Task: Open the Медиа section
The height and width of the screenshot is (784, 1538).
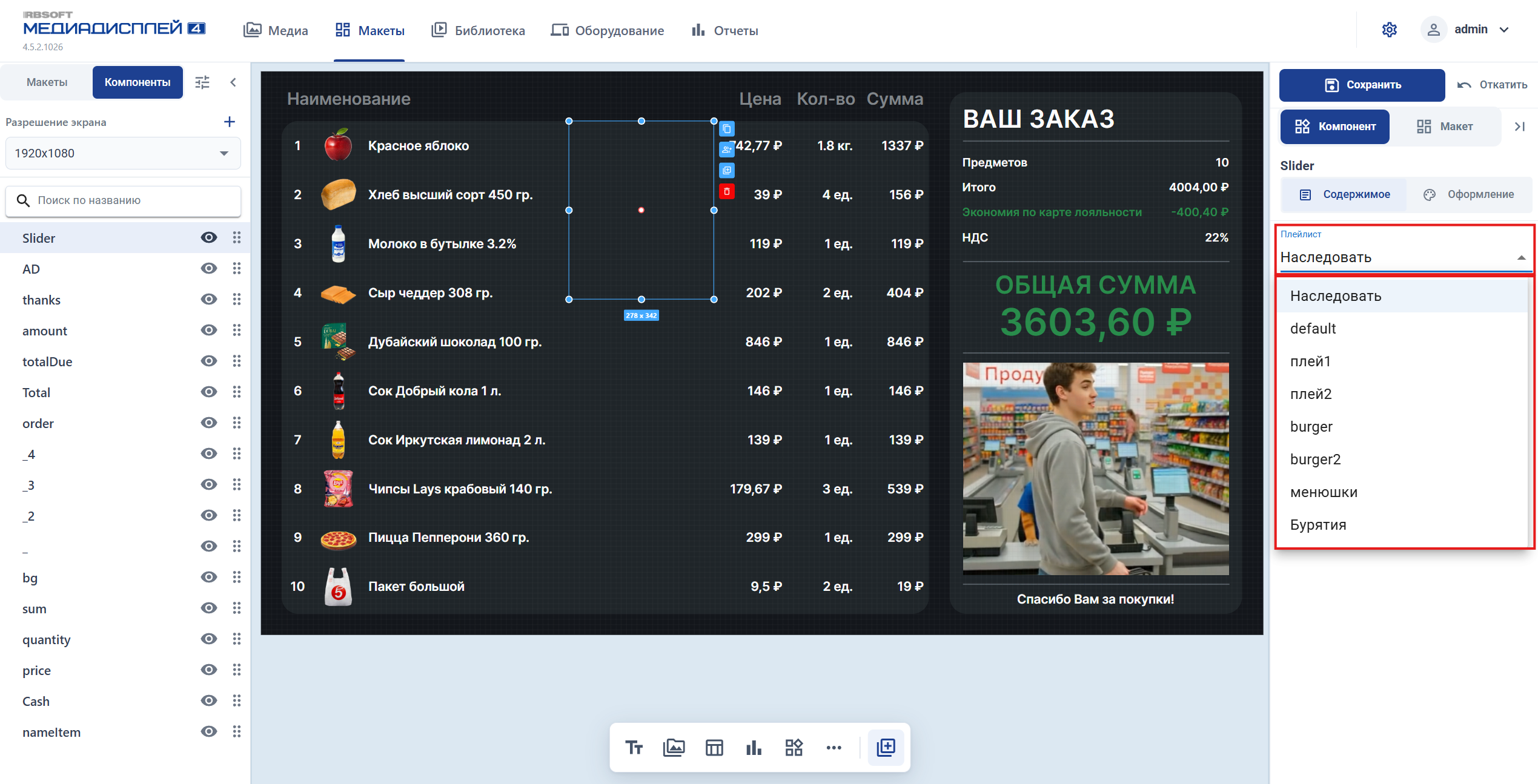Action: [276, 30]
